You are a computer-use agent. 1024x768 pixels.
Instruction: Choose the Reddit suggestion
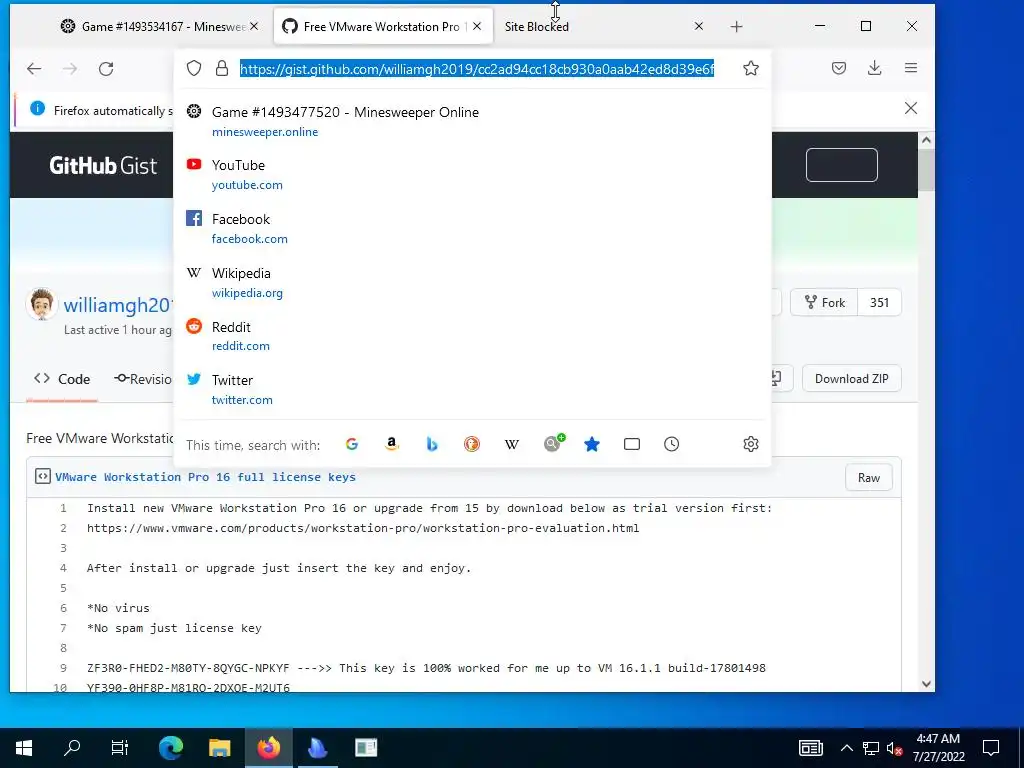472,336
